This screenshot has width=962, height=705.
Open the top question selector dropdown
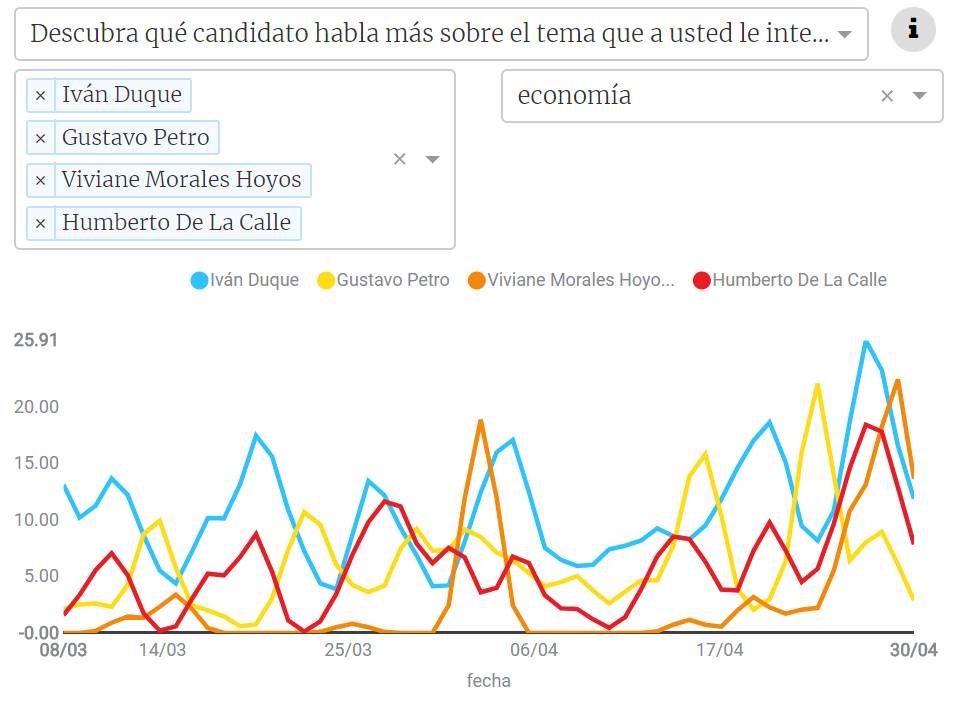(x=844, y=34)
